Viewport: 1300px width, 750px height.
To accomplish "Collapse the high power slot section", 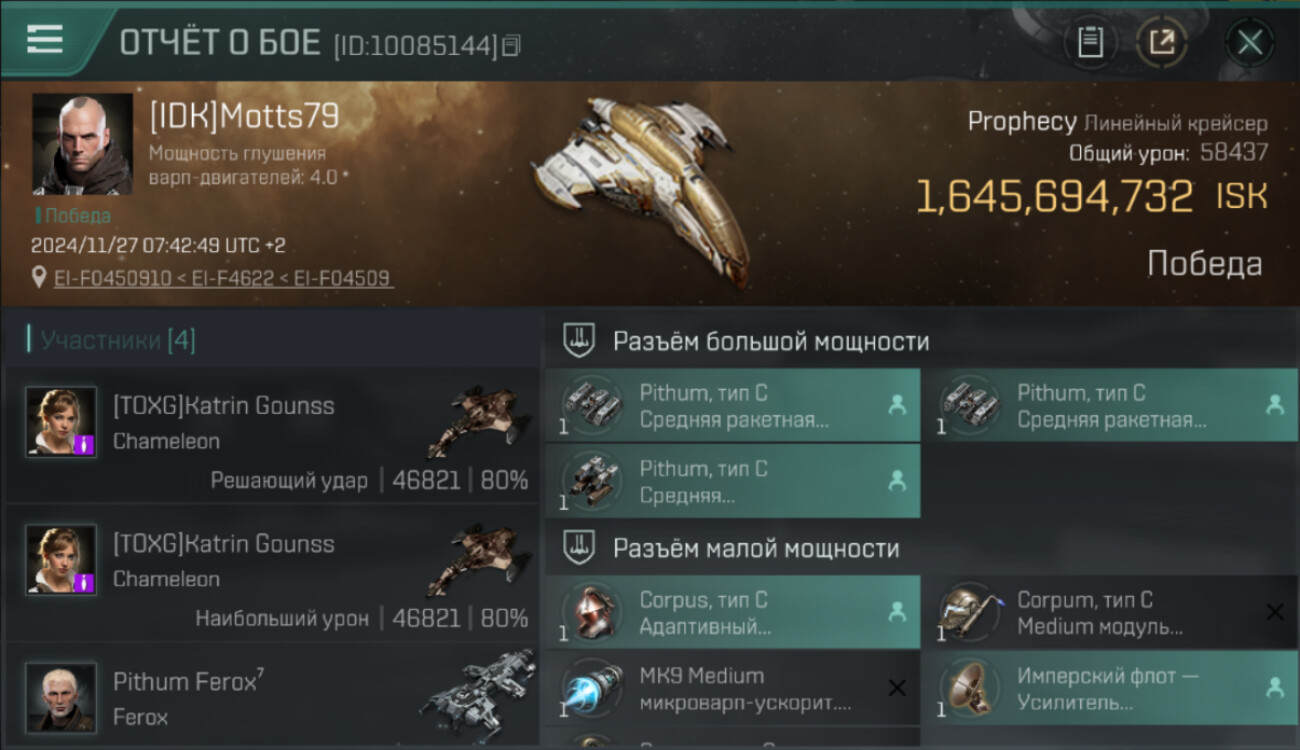I will pyautogui.click(x=579, y=340).
